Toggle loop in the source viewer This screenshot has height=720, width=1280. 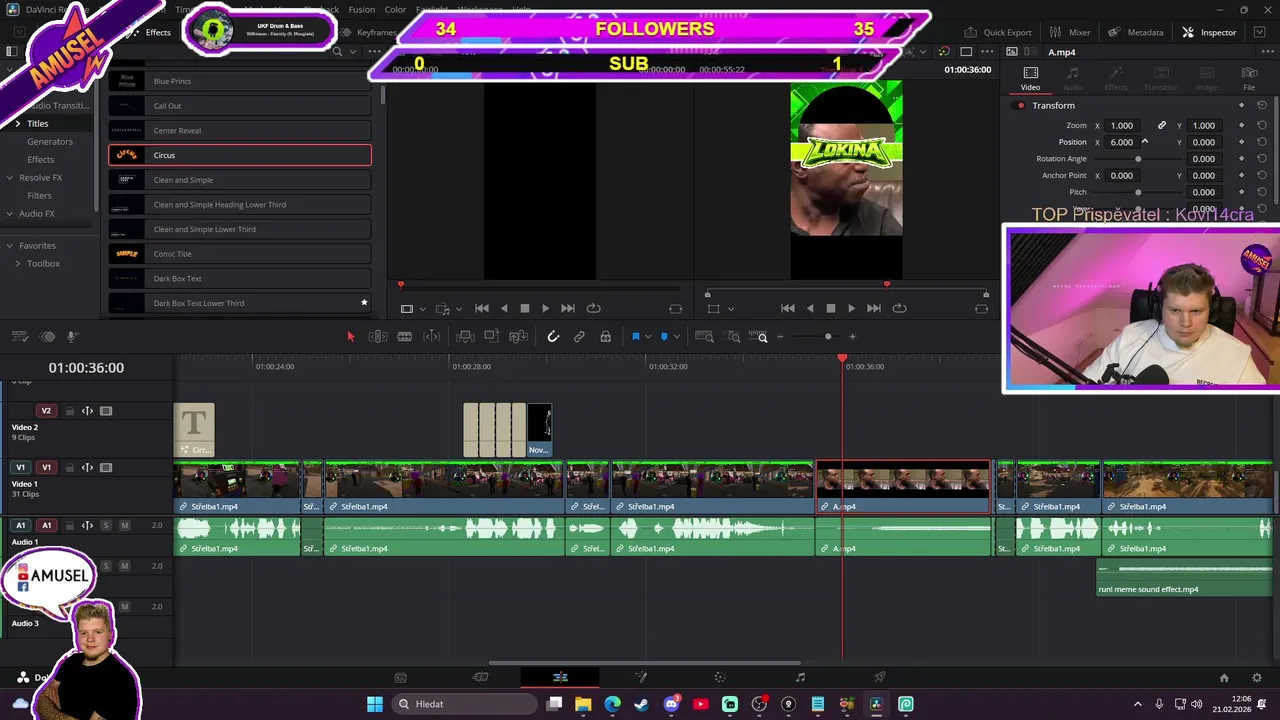[x=593, y=309]
